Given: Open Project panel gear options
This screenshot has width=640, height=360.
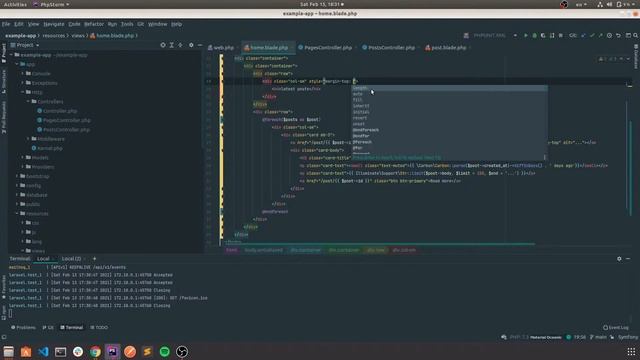Looking at the screenshot, I should 191,45.
